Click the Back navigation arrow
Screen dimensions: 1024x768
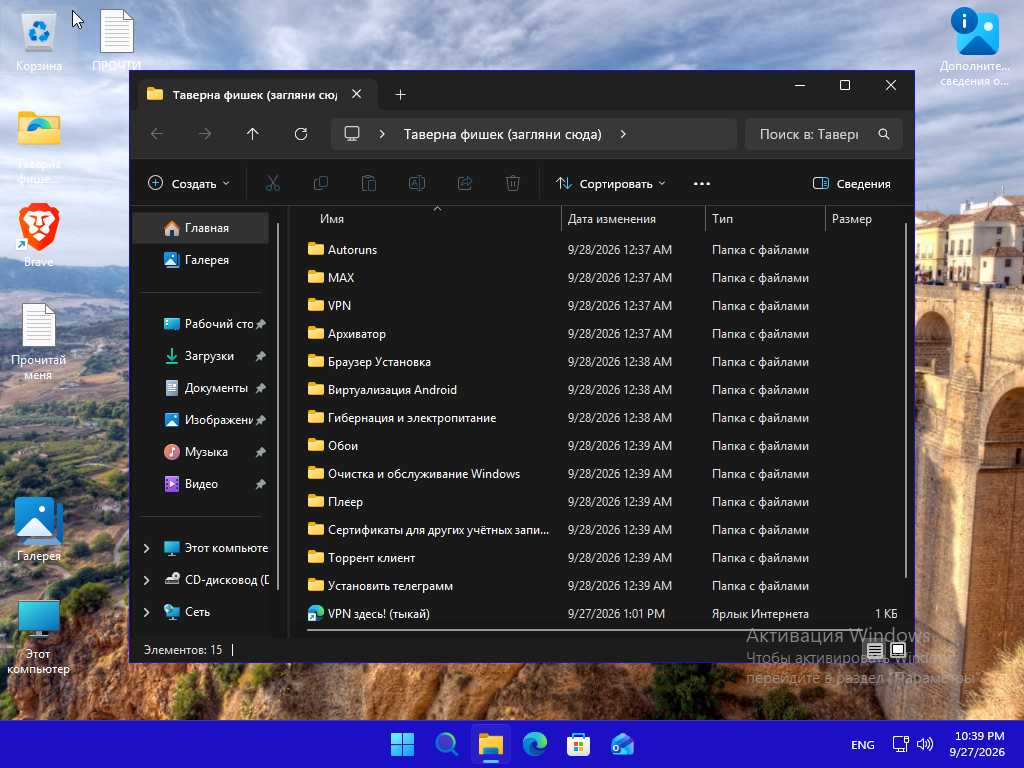[x=157, y=134]
